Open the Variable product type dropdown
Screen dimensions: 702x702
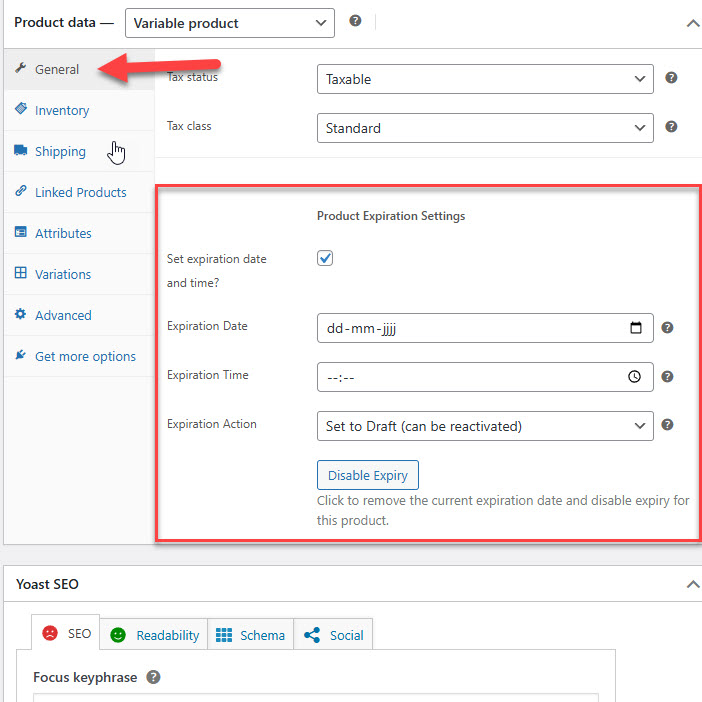pyautogui.click(x=230, y=23)
